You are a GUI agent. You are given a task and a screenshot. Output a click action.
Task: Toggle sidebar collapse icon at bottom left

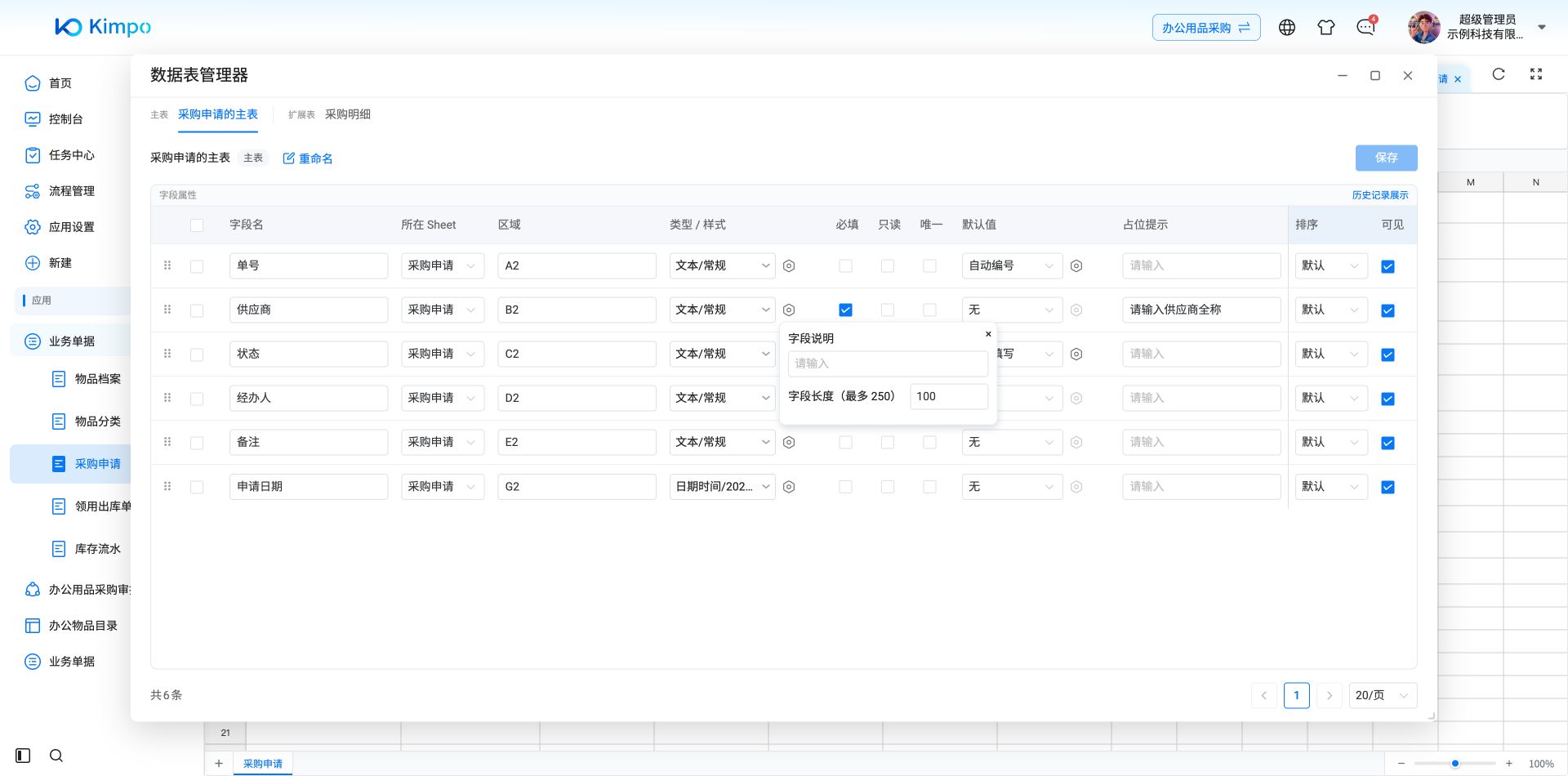coord(23,756)
